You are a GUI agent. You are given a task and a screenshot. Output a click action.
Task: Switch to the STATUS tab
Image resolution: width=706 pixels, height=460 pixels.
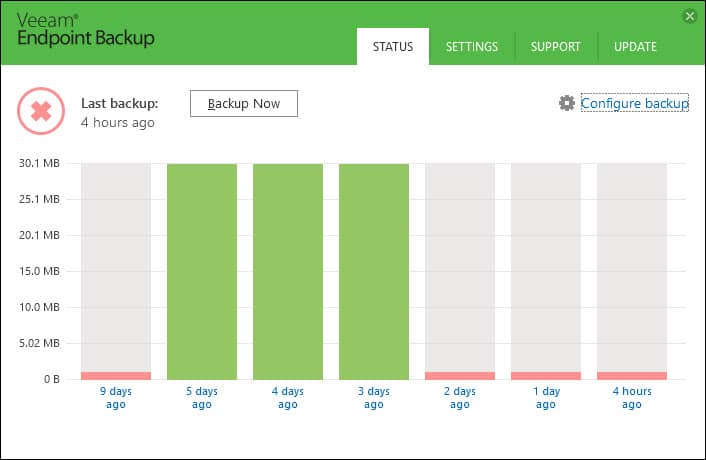(x=393, y=46)
